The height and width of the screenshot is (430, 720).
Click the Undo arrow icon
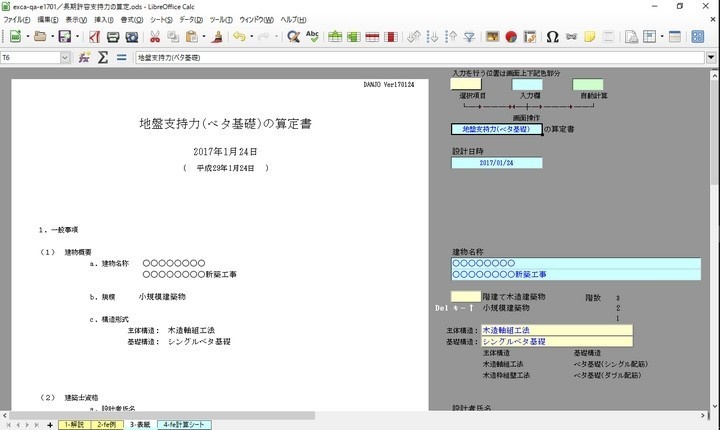[239, 37]
